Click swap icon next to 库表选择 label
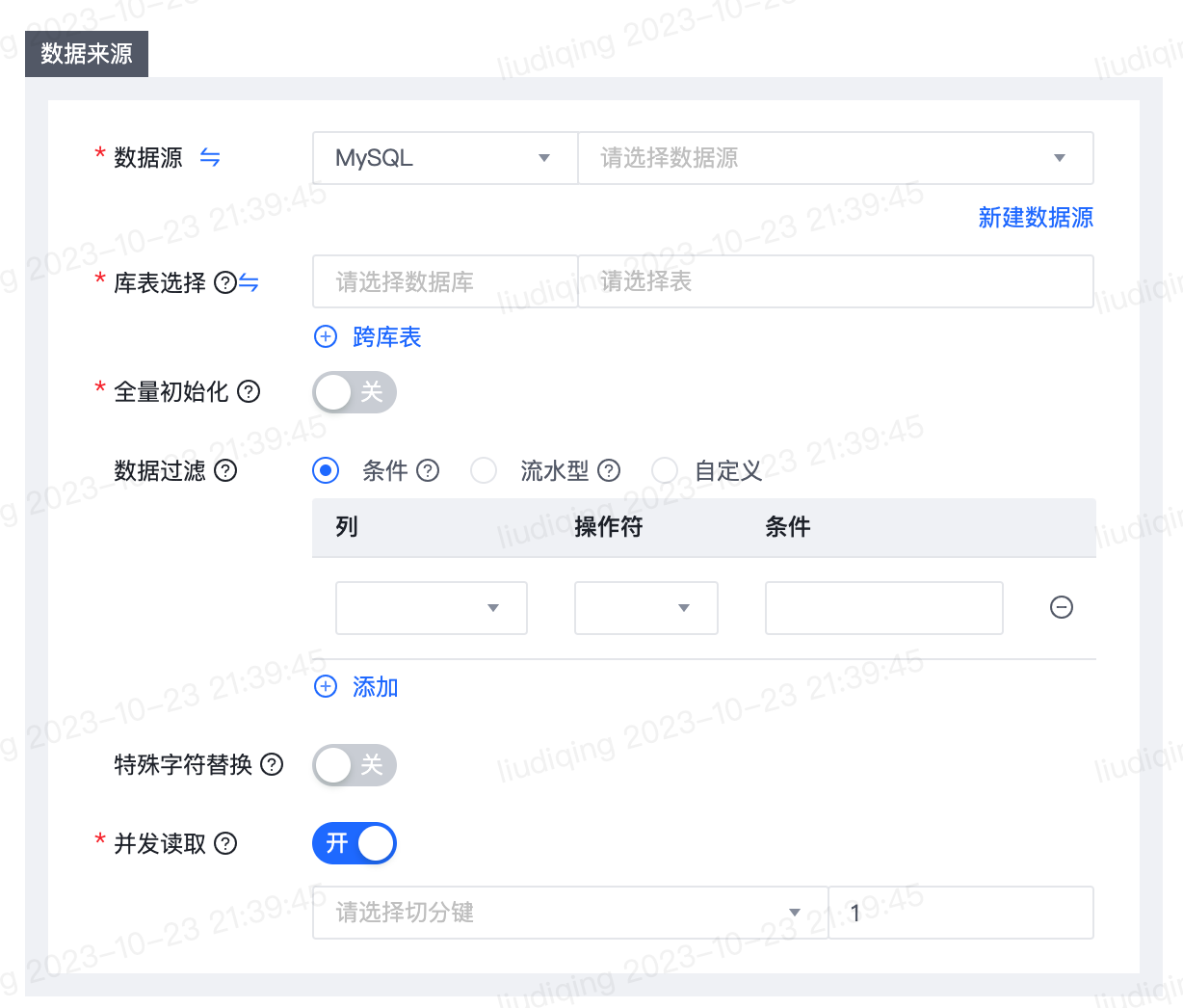Viewport: 1183px width, 1008px height. pos(249,282)
